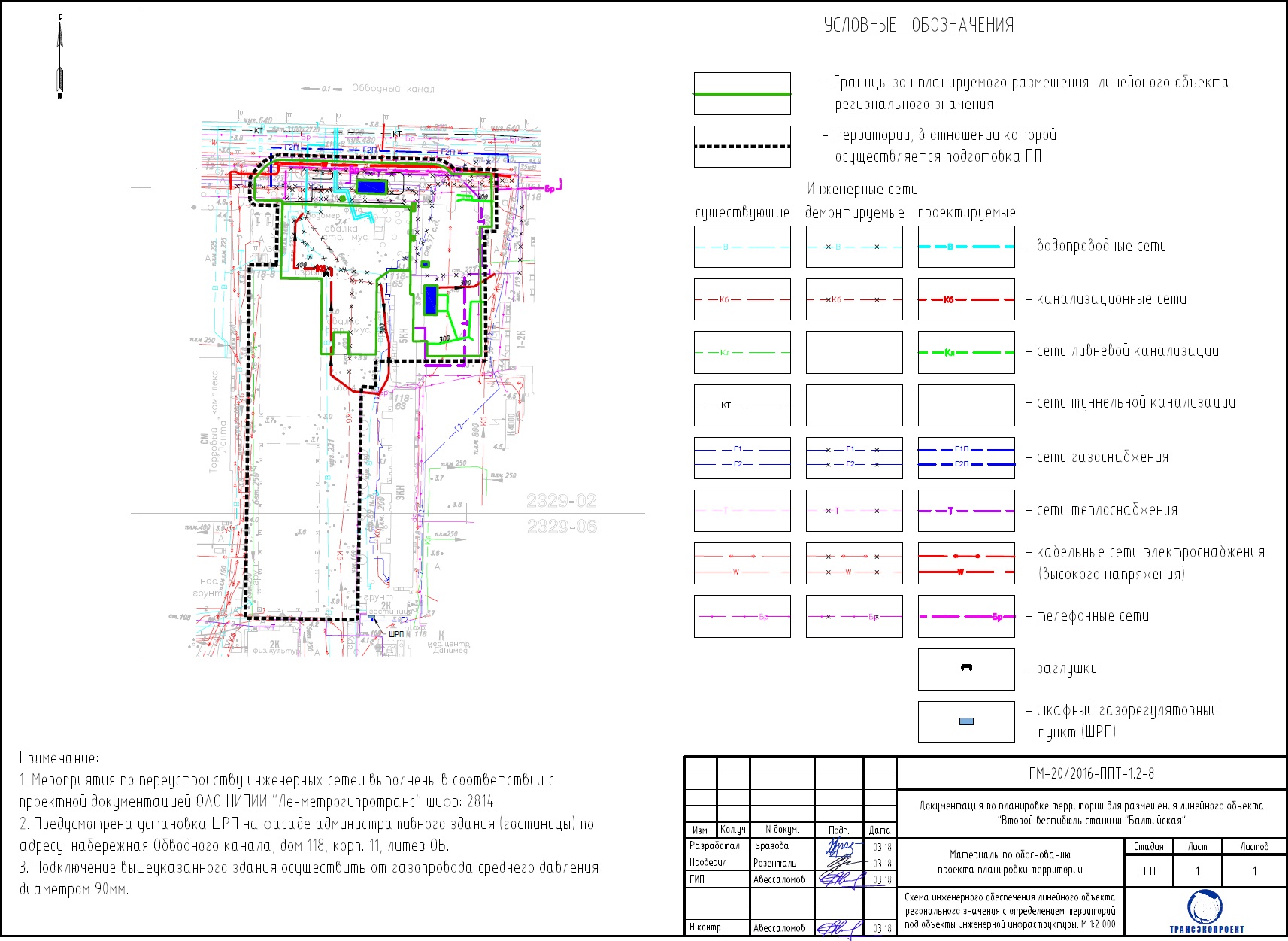Click the projected telephone network line sample
This screenshot has width=1288, height=941.
(966, 616)
